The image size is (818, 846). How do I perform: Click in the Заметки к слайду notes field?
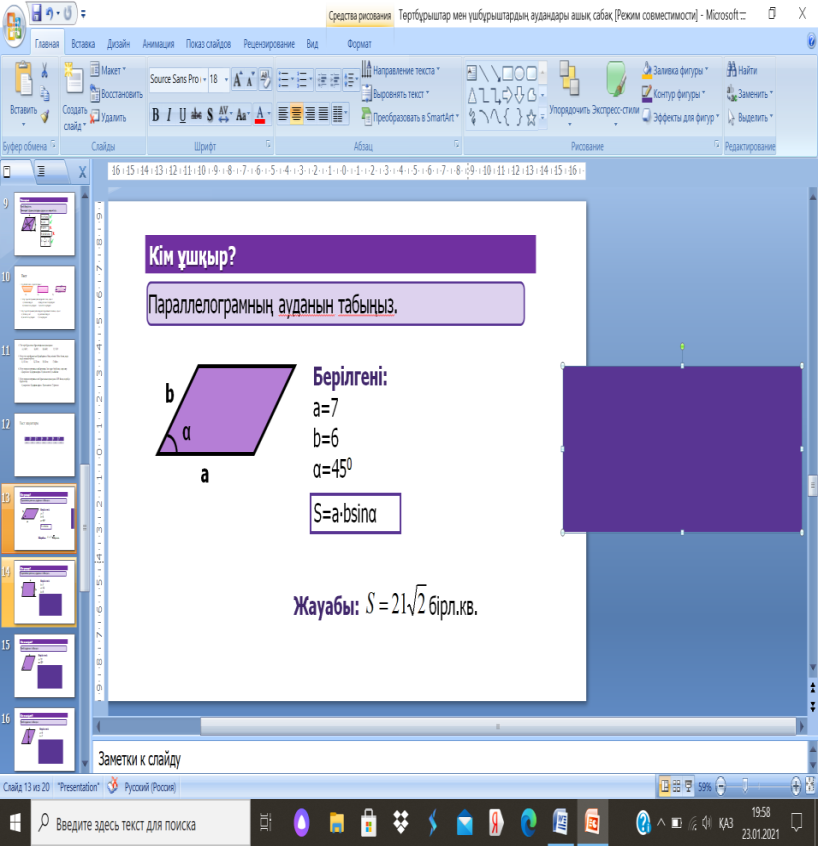click(450, 759)
